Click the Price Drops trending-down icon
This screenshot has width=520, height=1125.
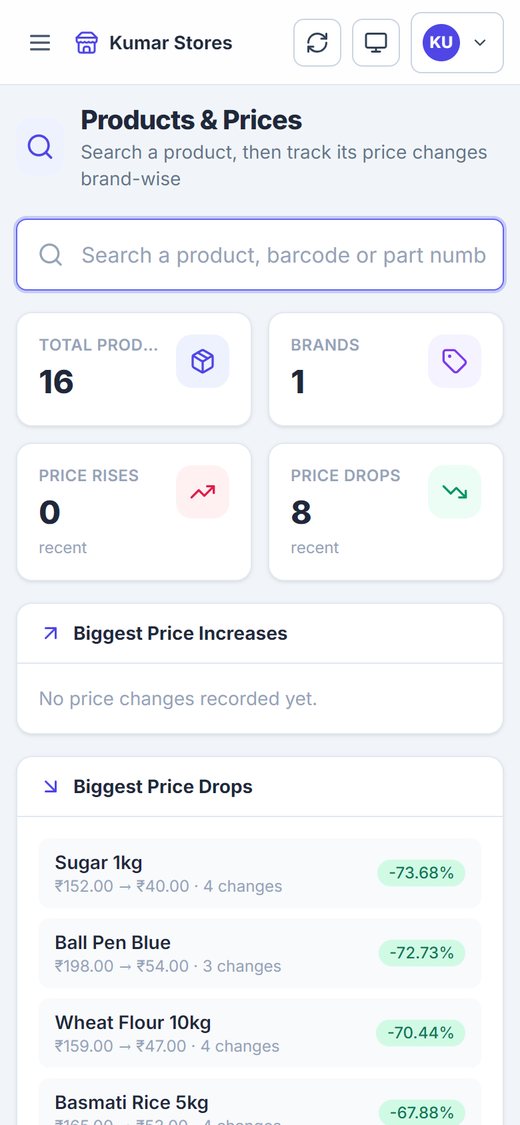point(455,492)
